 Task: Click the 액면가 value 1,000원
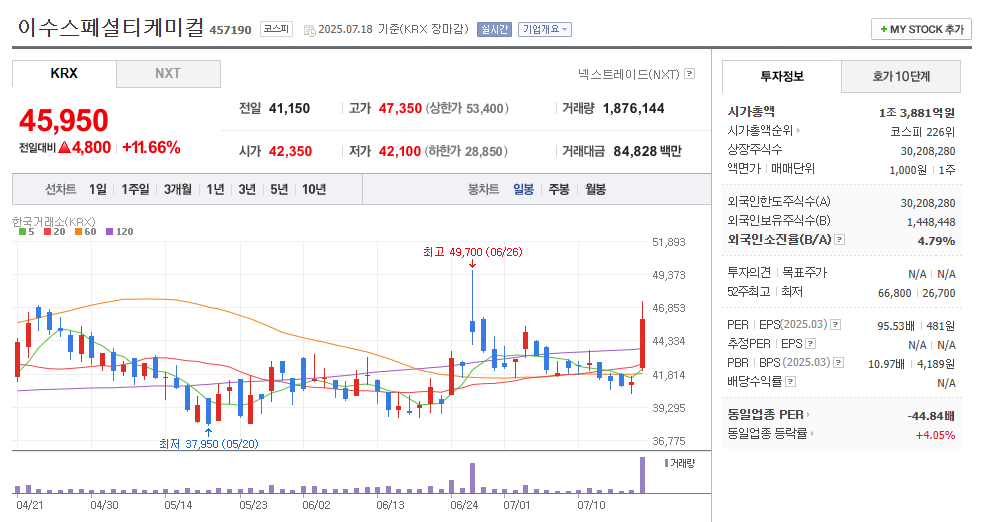[x=908, y=170]
